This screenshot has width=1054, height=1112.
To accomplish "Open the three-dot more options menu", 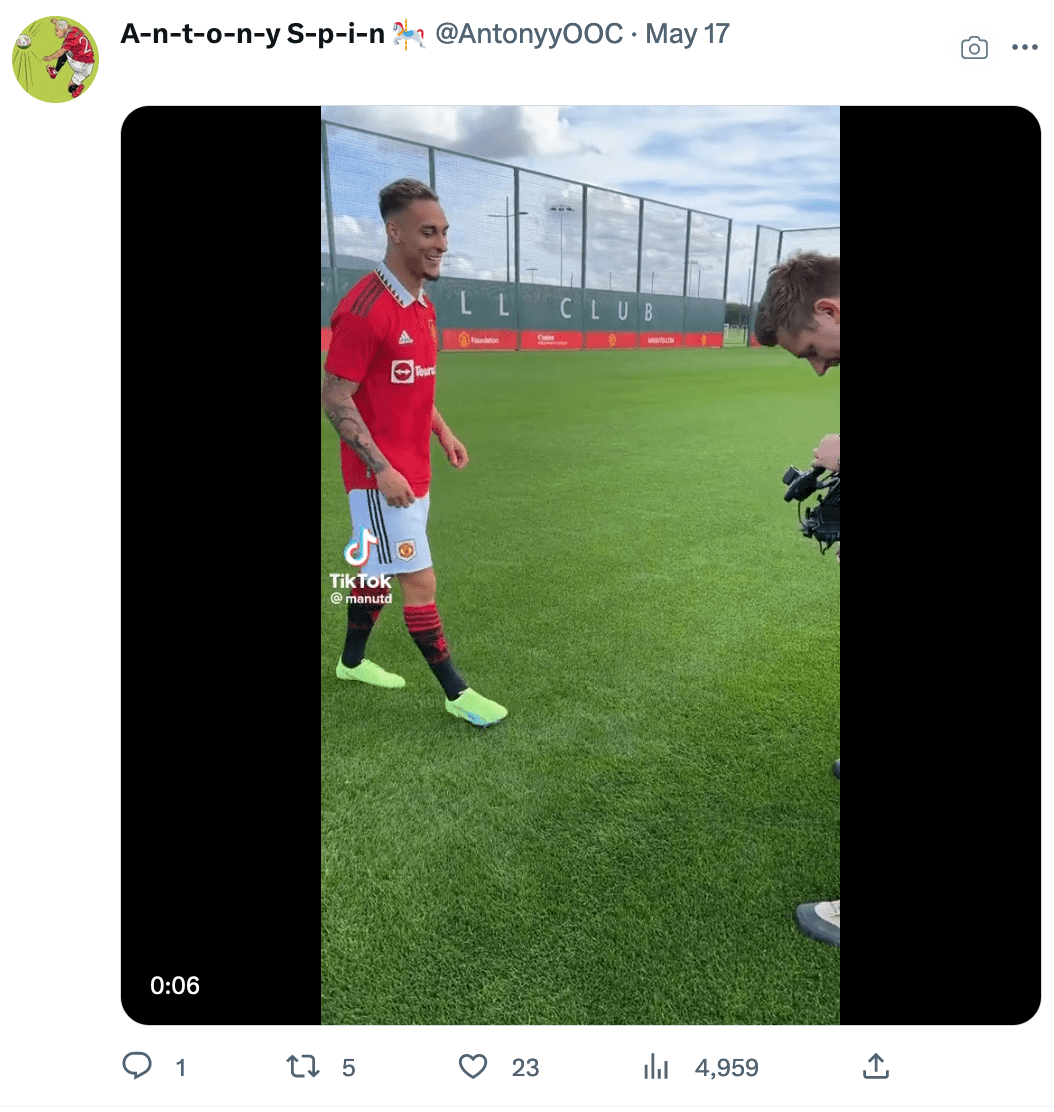I will click(x=1025, y=47).
